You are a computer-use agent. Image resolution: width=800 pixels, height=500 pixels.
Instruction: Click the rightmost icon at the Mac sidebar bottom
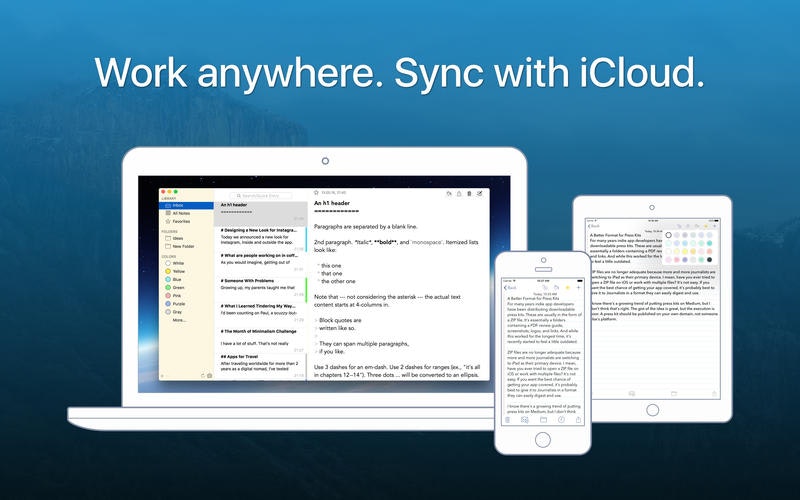(209, 376)
